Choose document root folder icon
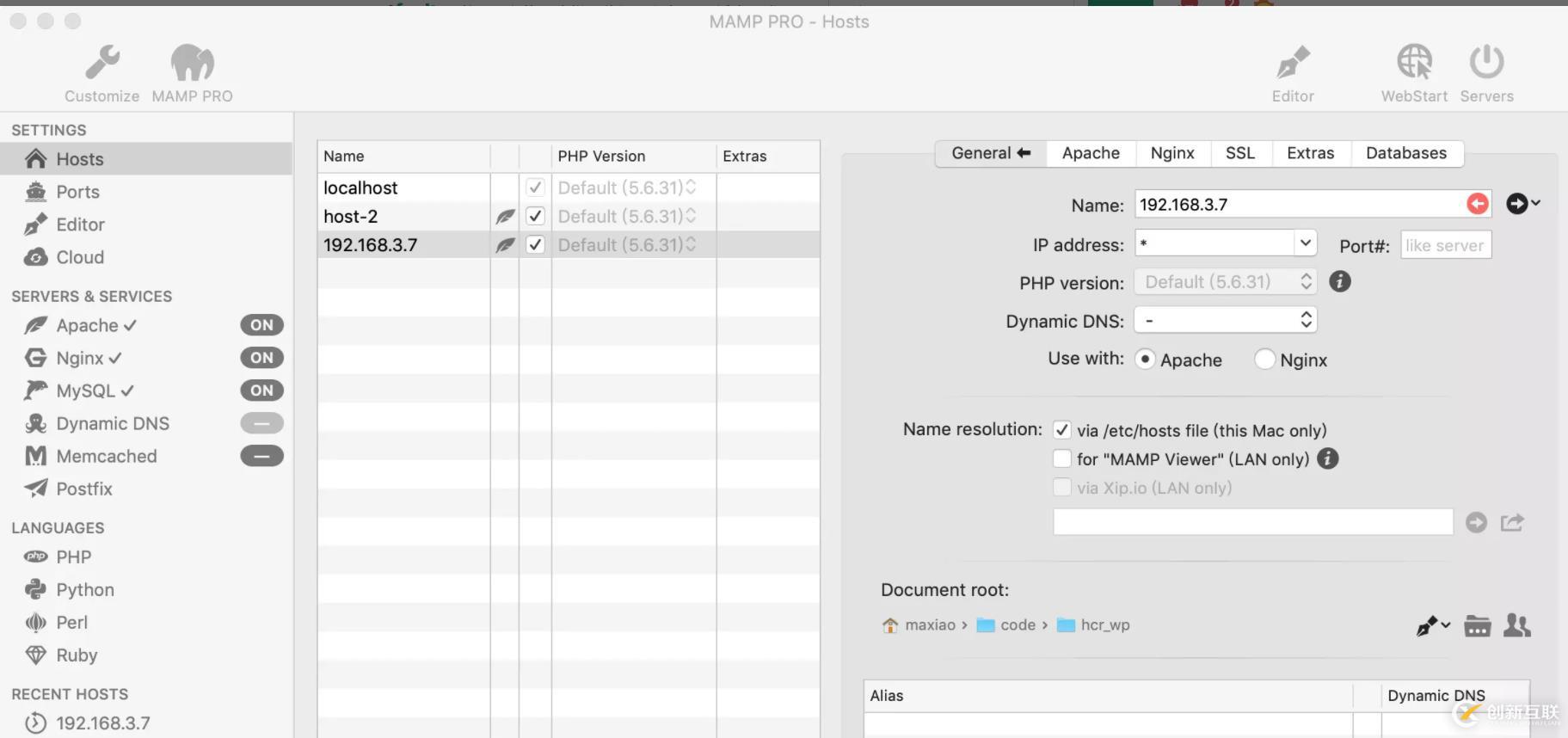This screenshot has width=1568, height=738. [x=1477, y=625]
